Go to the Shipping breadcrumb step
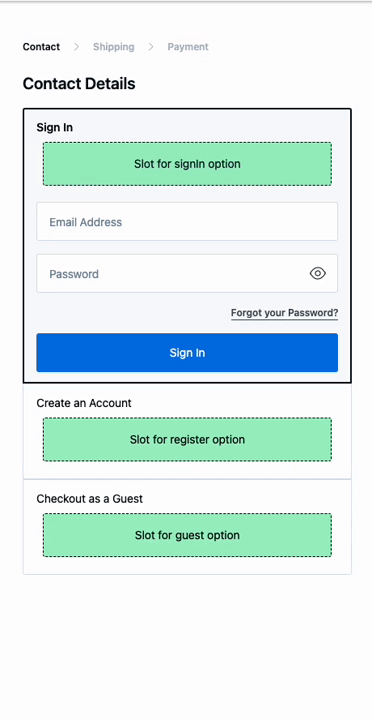This screenshot has width=372, height=720. coord(114,47)
